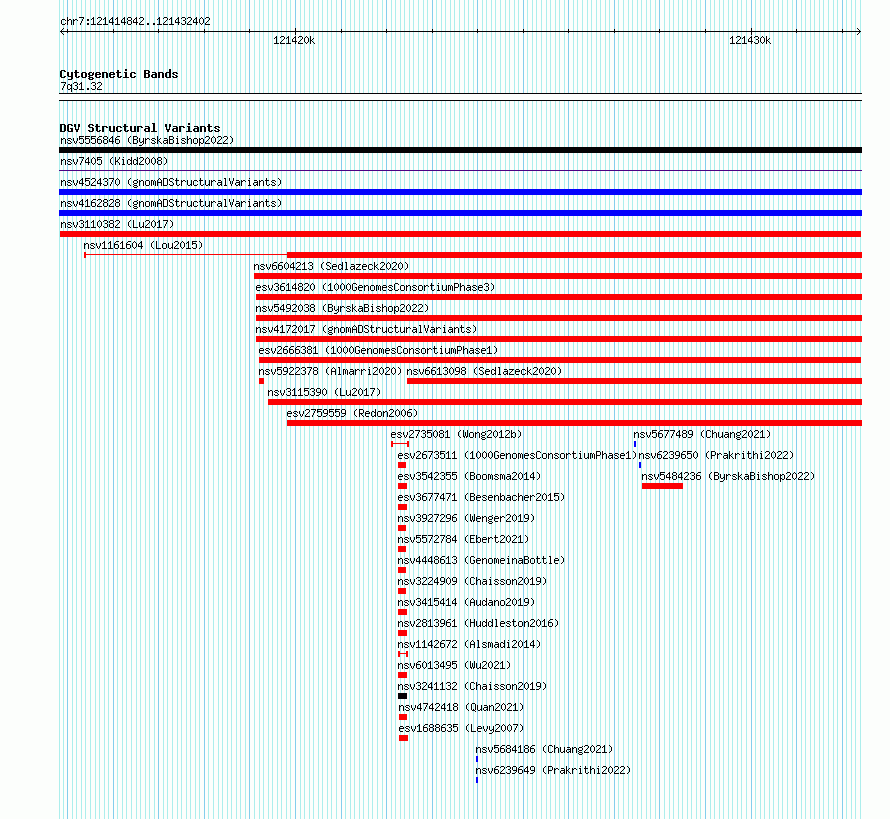Image resolution: width=890 pixels, height=819 pixels.
Task: Open nsv5492038 (ByrskaBishop2022) entry
Action: (342, 308)
